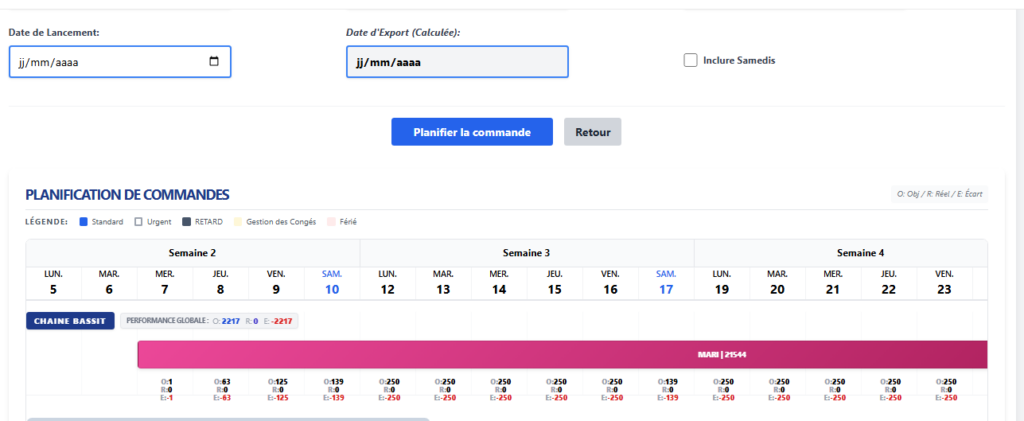Select the Semaine 3 header

coord(526,253)
